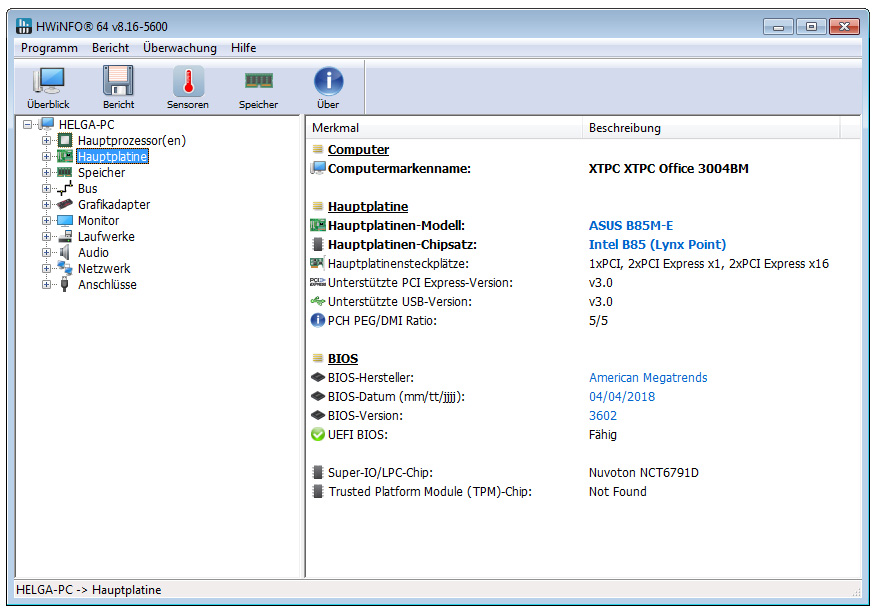Collapse the HELGA-PC root node
876x612 pixels.
[x=27, y=125]
